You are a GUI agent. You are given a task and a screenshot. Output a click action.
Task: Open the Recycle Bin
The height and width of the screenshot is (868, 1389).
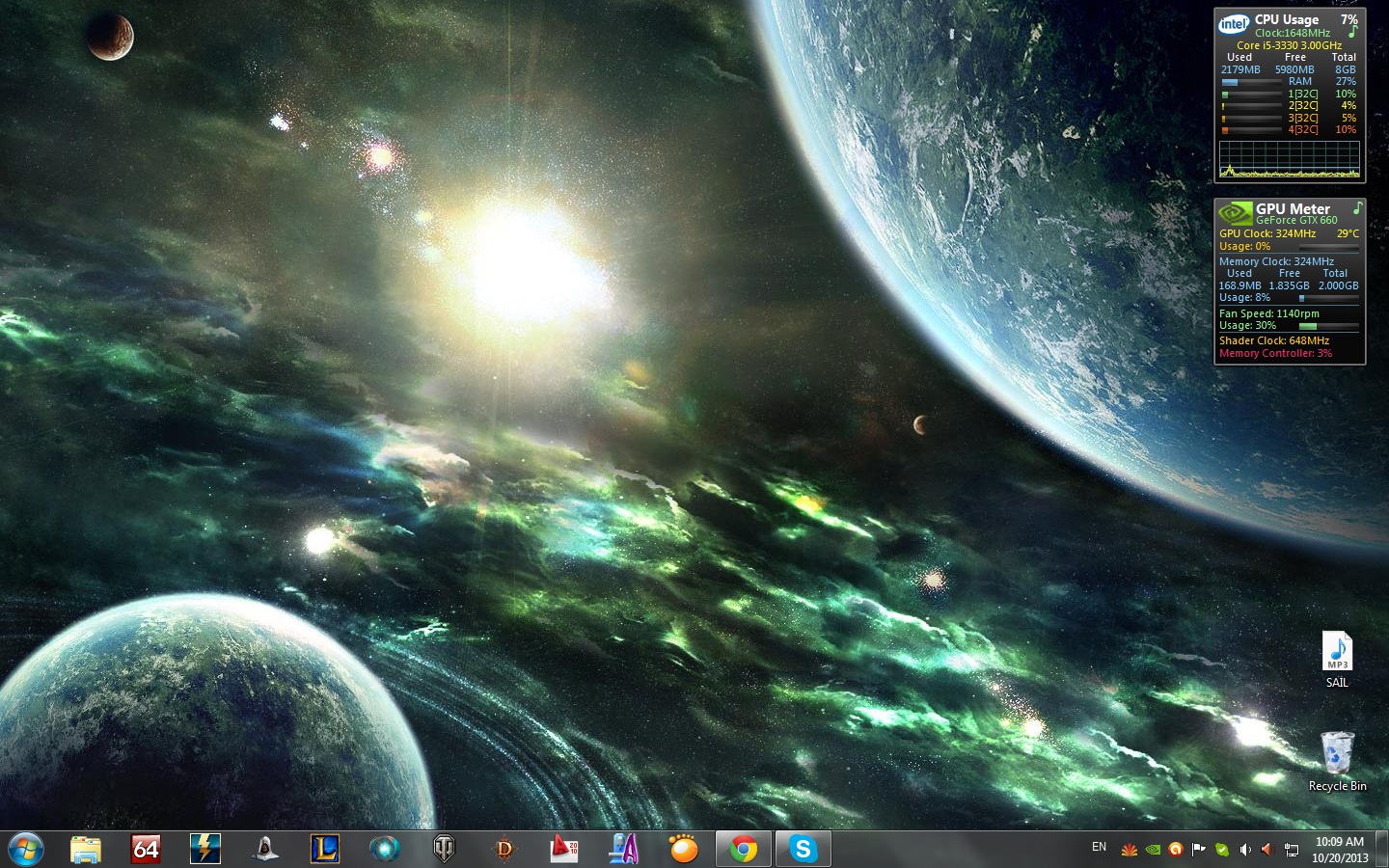pos(1337,762)
